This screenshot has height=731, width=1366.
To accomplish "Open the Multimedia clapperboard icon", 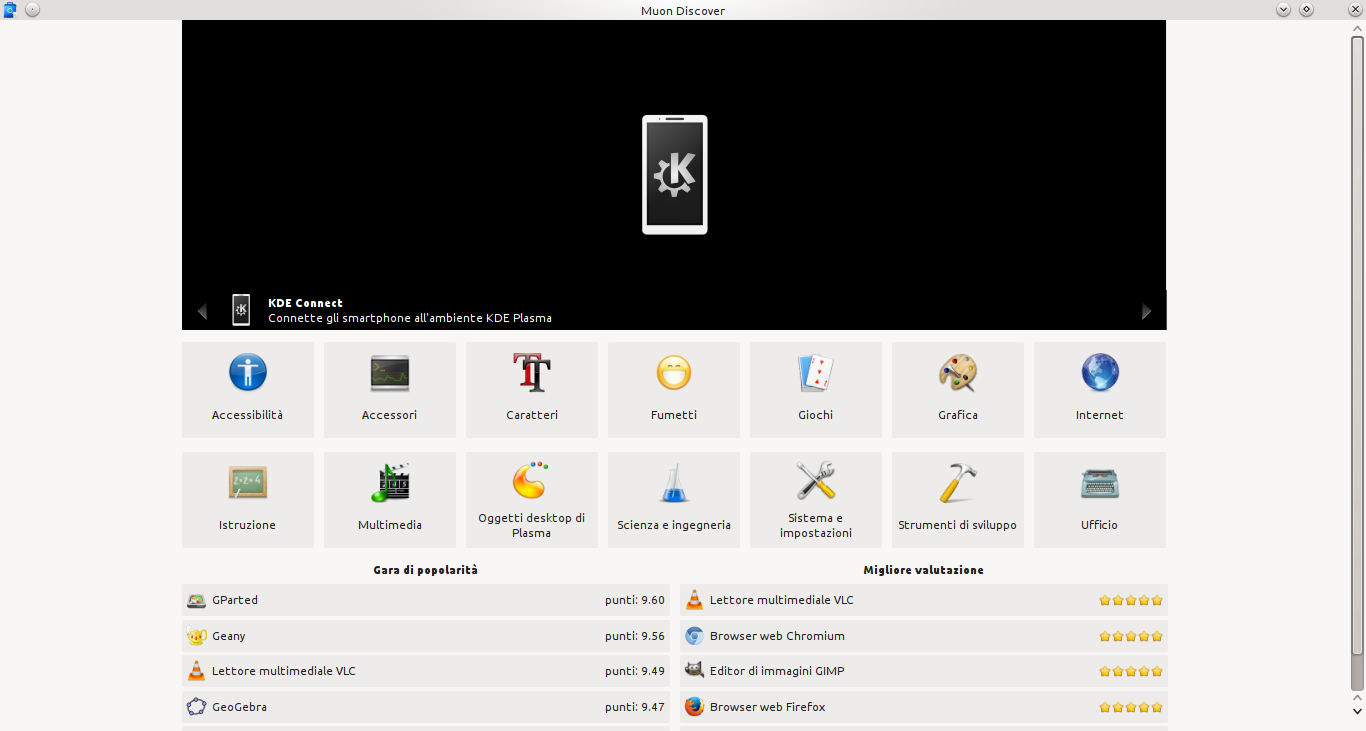I will pos(389,483).
